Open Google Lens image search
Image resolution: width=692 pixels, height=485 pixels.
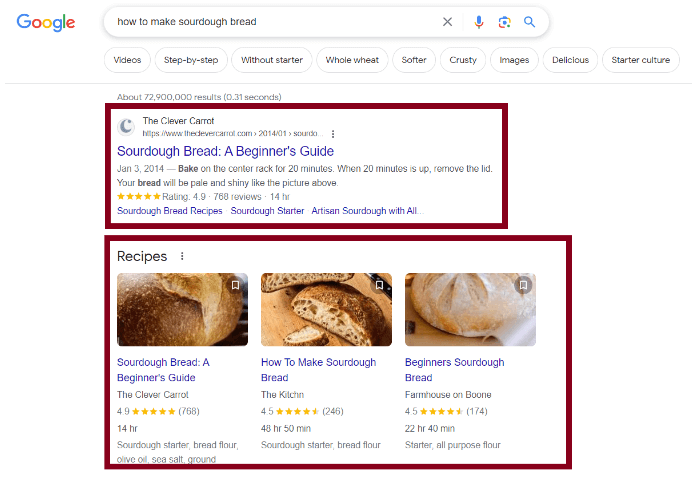click(x=505, y=22)
